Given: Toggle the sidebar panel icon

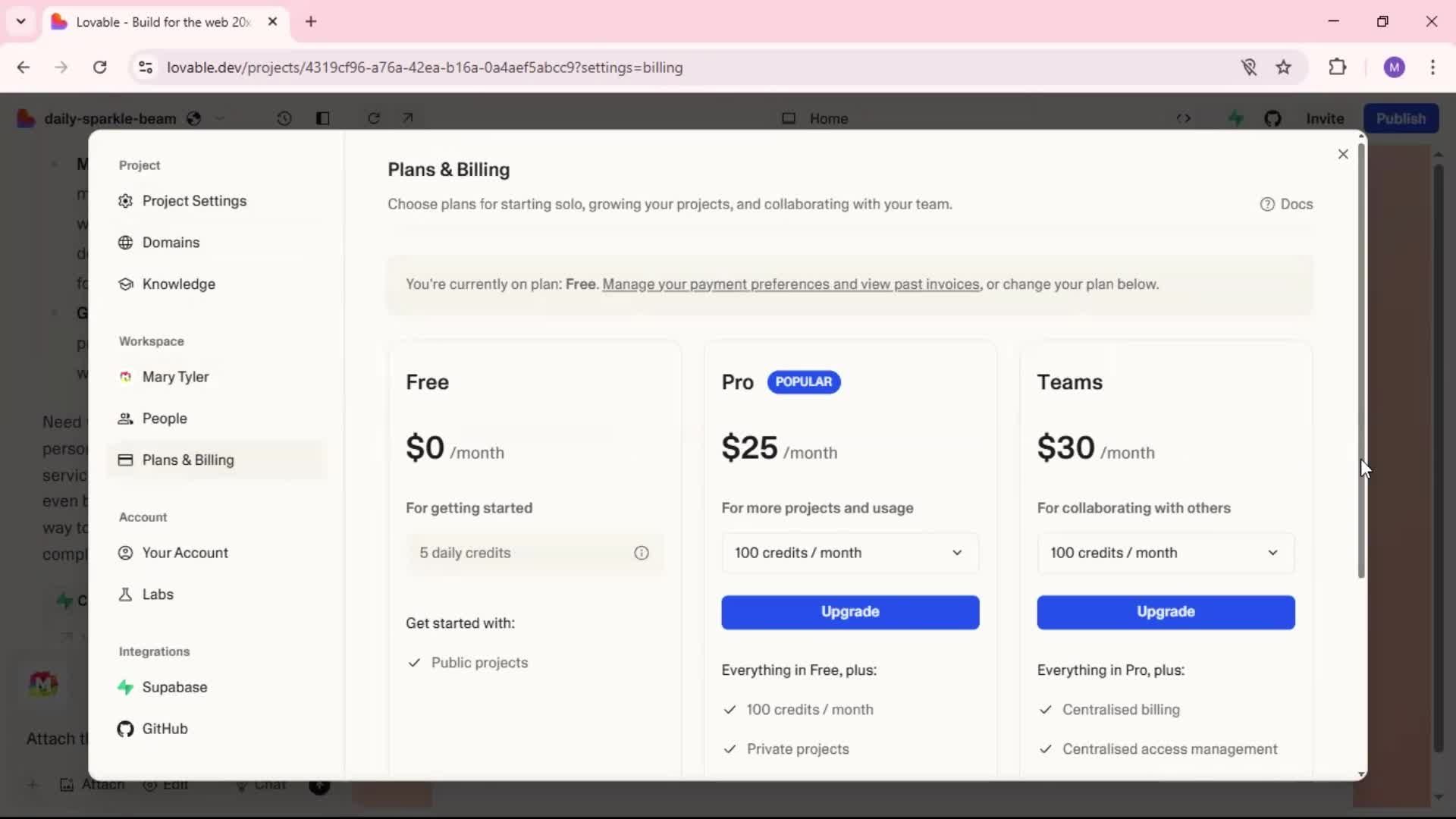Looking at the screenshot, I should 323,118.
